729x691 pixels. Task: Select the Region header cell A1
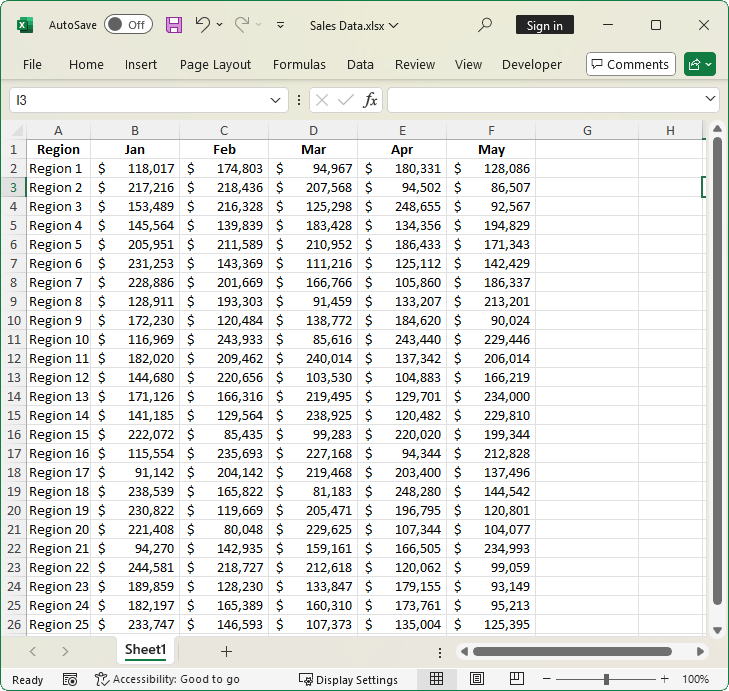point(58,149)
